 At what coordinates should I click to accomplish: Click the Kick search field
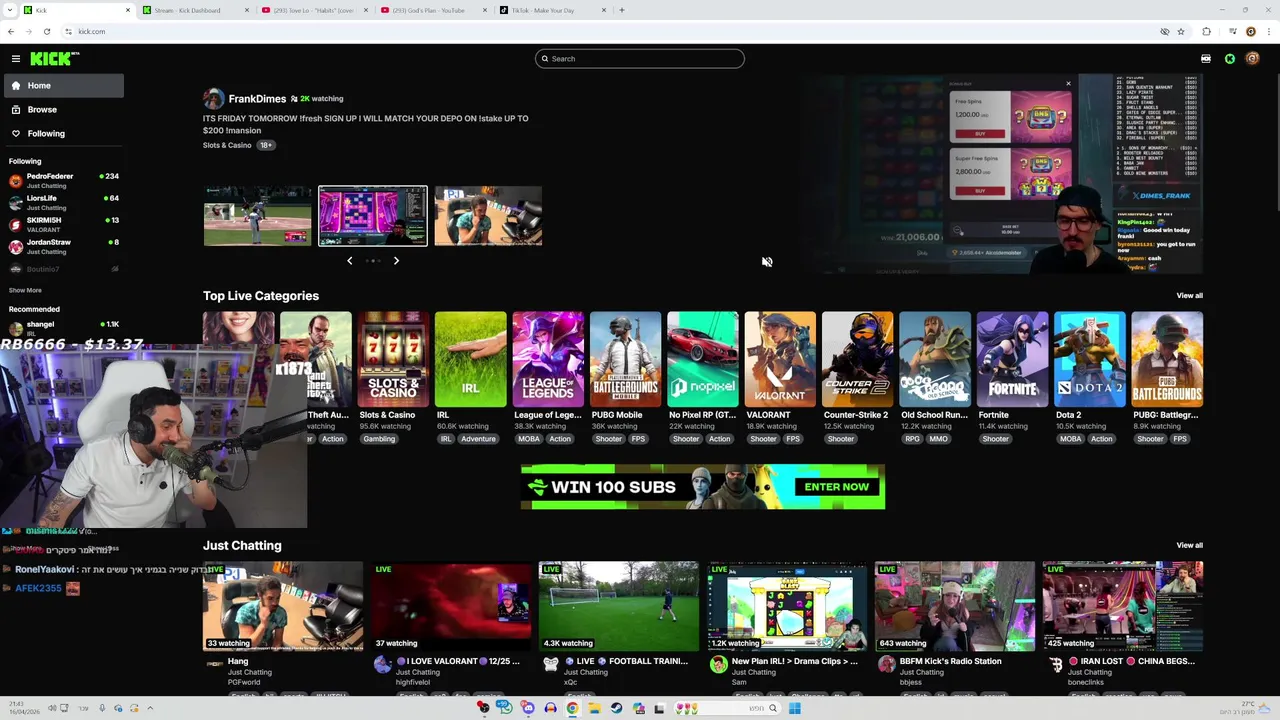pos(640,59)
